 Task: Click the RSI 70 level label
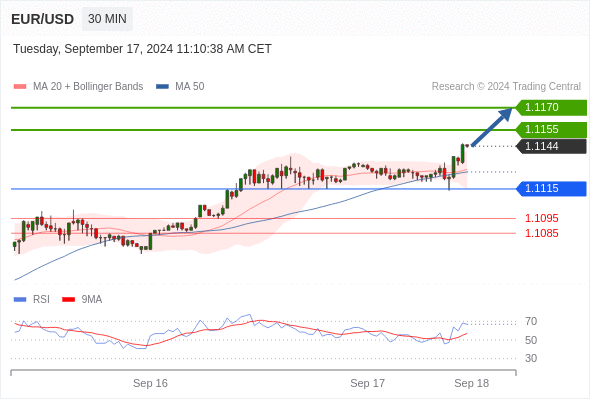tap(531, 322)
